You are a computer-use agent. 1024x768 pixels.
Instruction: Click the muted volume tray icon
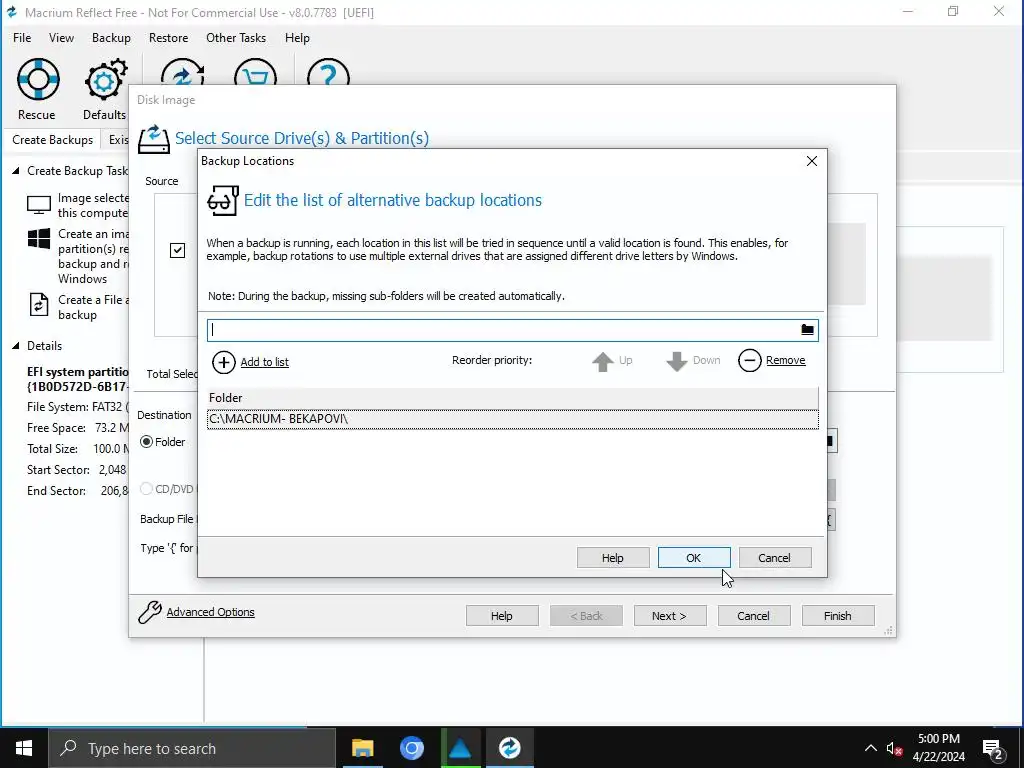[894, 748]
